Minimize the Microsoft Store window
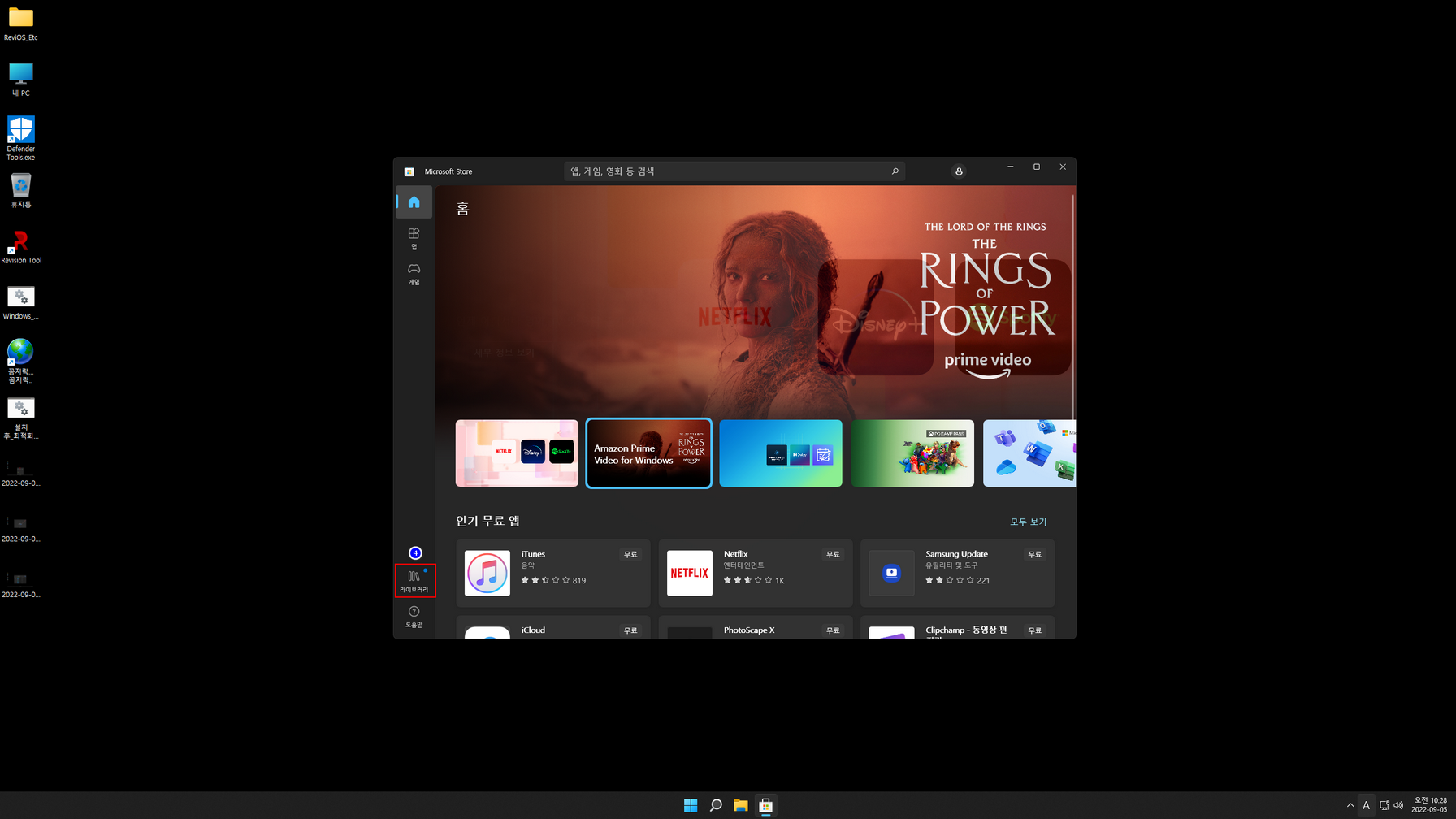 pos(1010,167)
